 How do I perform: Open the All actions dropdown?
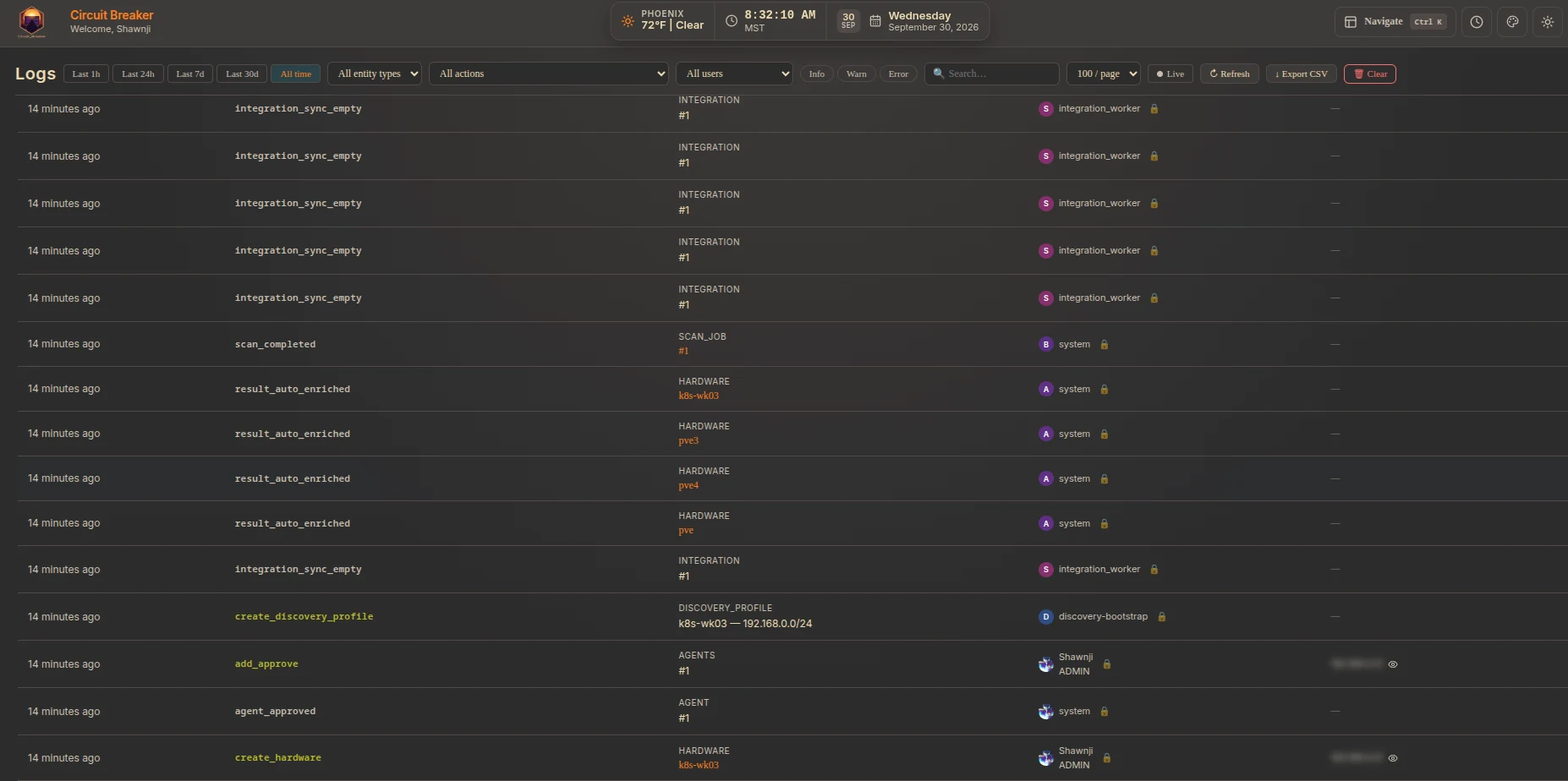(x=550, y=74)
